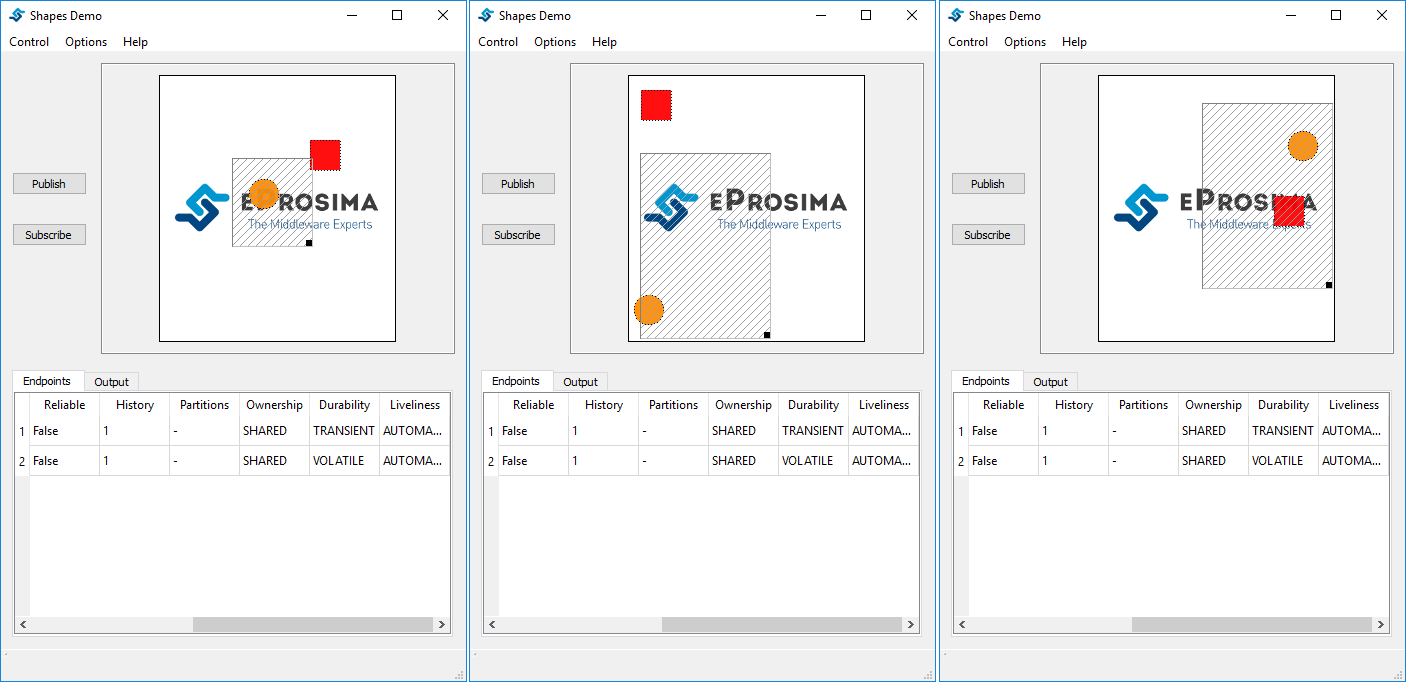This screenshot has height=684, width=1407.
Task: Click TRANSIENT cell in middle window row 1
Action: 814,431
